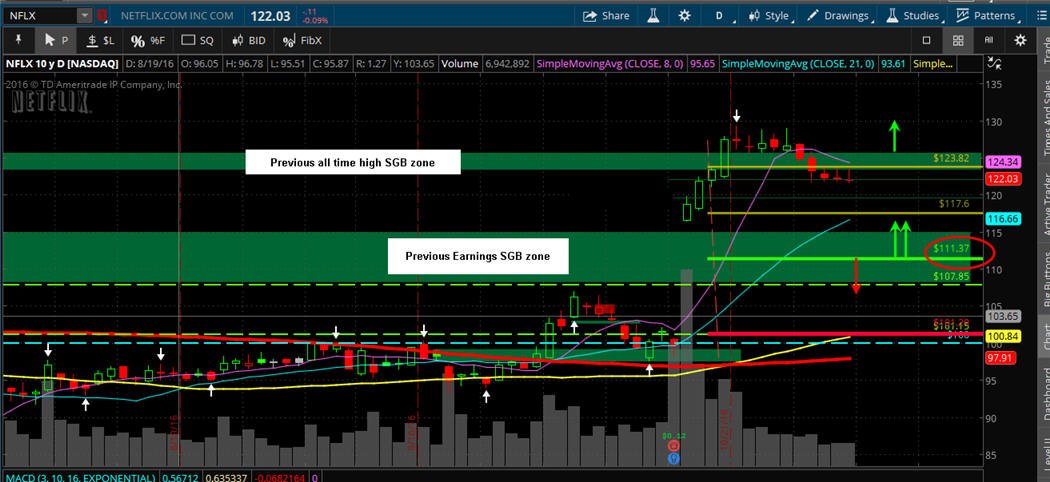Open the Patterns menu button
This screenshot has width=1050, height=482.
click(986, 15)
